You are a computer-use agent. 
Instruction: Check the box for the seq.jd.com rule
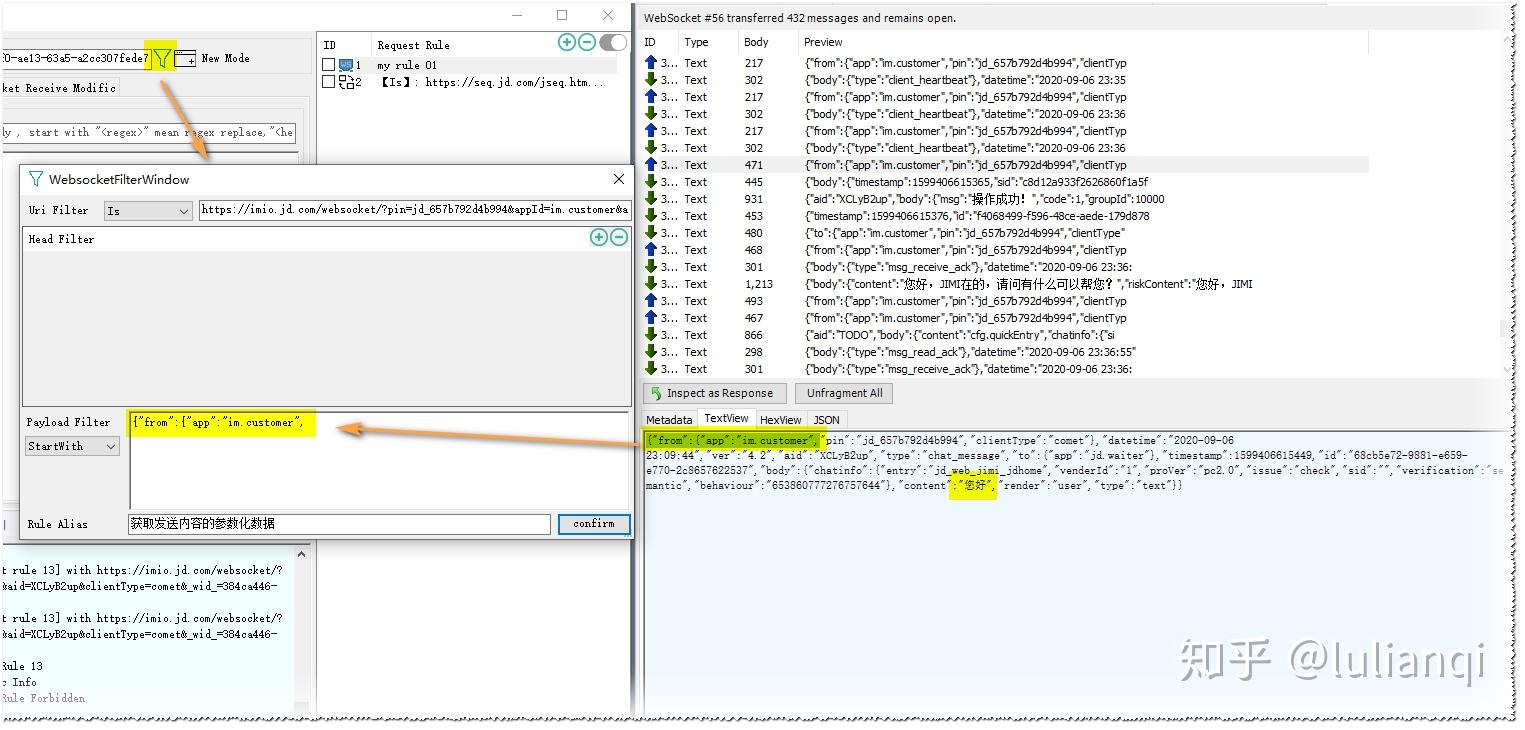click(328, 82)
